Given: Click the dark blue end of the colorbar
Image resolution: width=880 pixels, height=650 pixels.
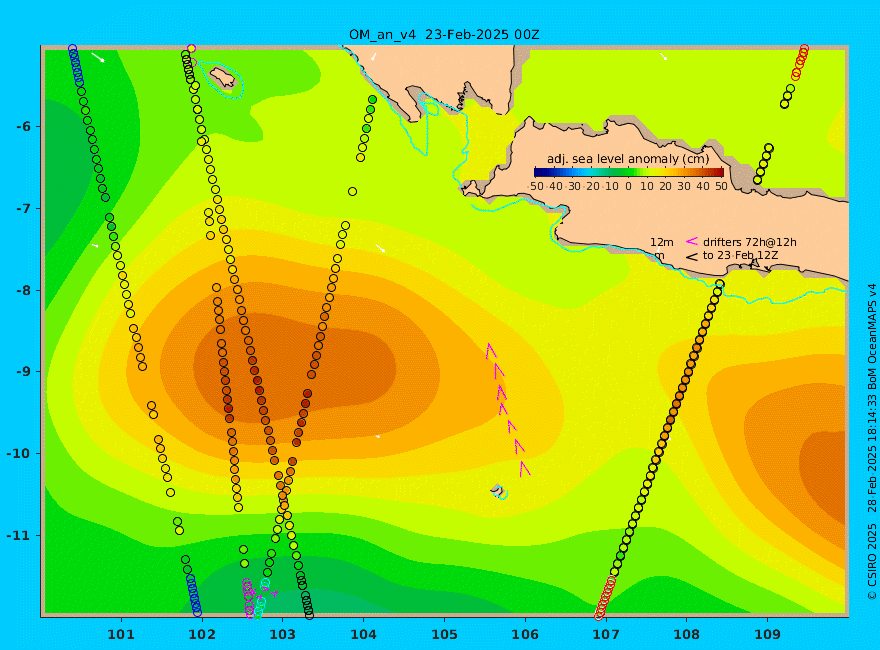Looking at the screenshot, I should [x=538, y=172].
